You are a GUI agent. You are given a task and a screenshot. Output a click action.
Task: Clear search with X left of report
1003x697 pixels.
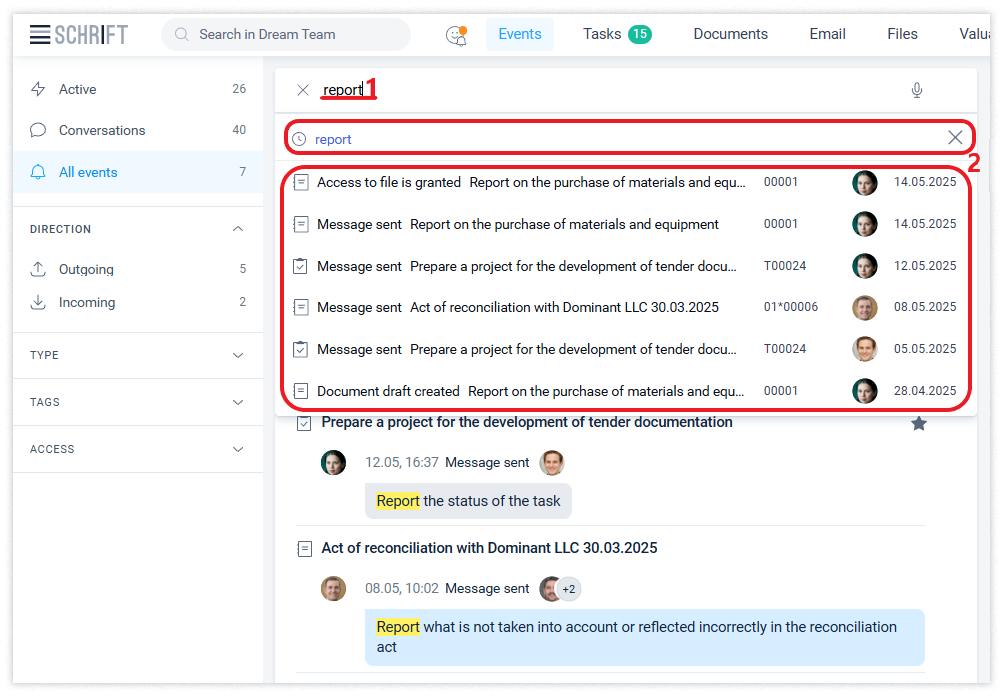[303, 90]
